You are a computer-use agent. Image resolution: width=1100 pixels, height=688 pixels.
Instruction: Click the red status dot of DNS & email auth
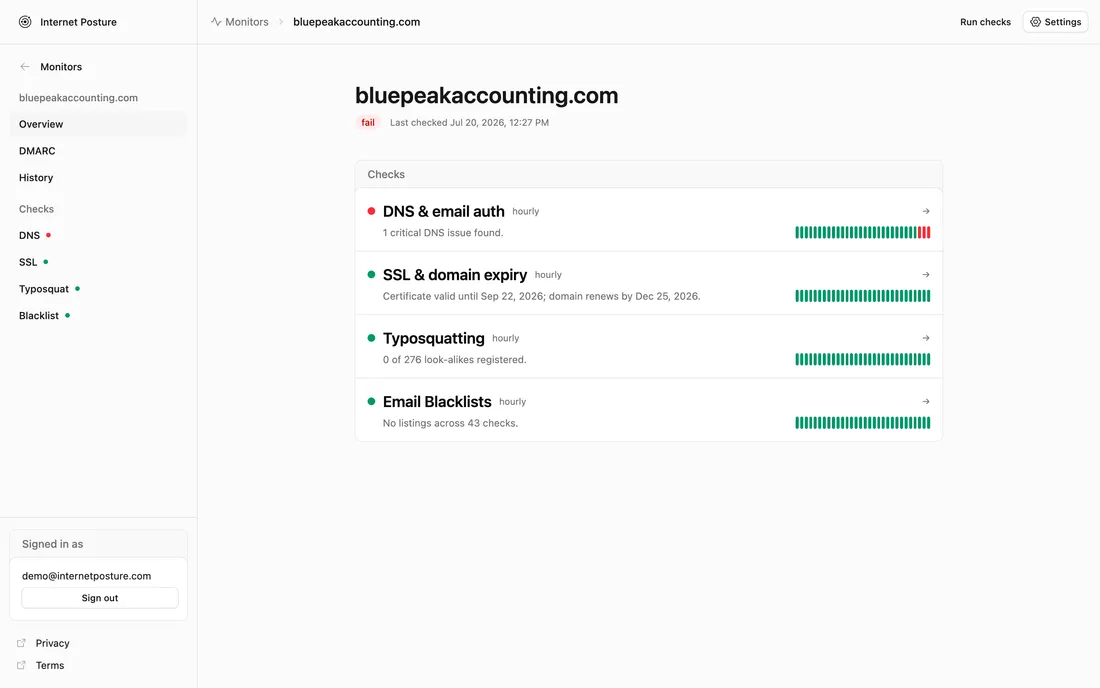tap(371, 211)
